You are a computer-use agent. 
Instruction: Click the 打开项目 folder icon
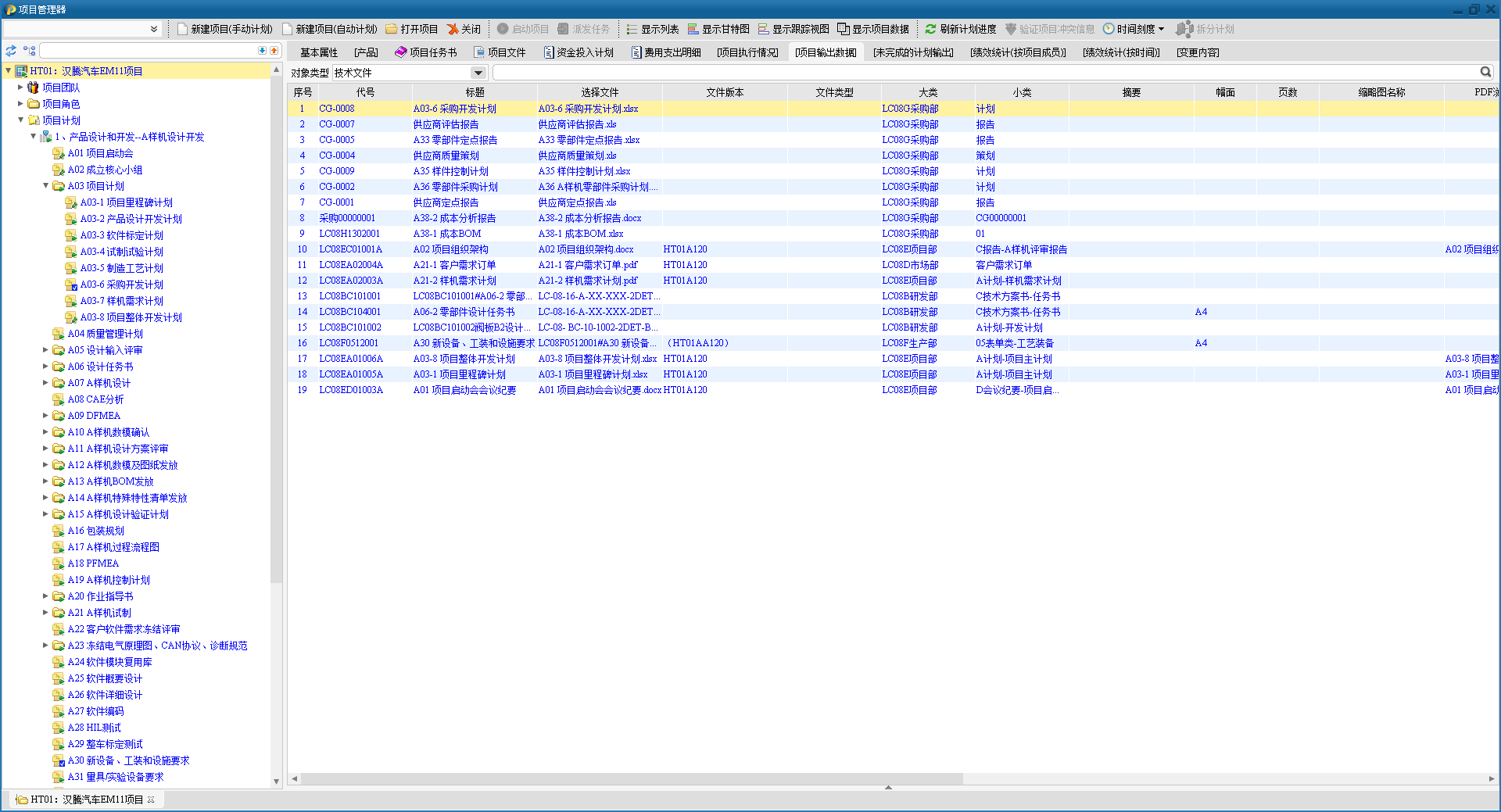392,29
